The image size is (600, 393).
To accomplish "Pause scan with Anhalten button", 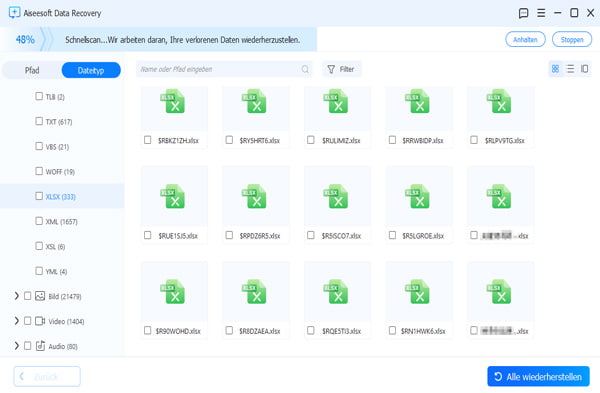I will coord(525,39).
